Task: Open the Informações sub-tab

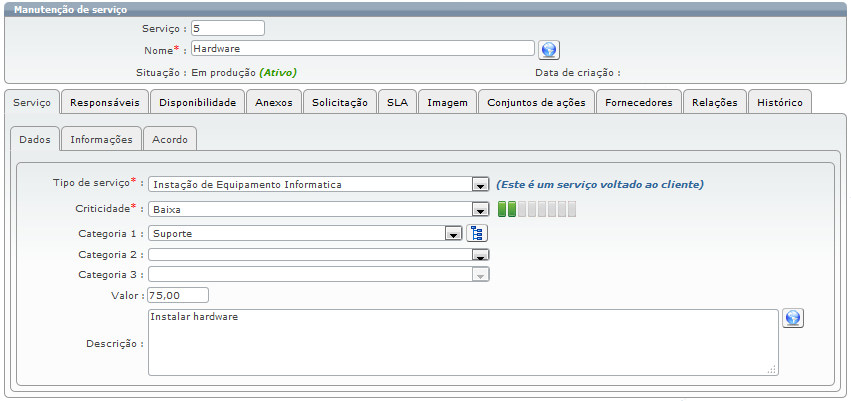Action: (101, 140)
